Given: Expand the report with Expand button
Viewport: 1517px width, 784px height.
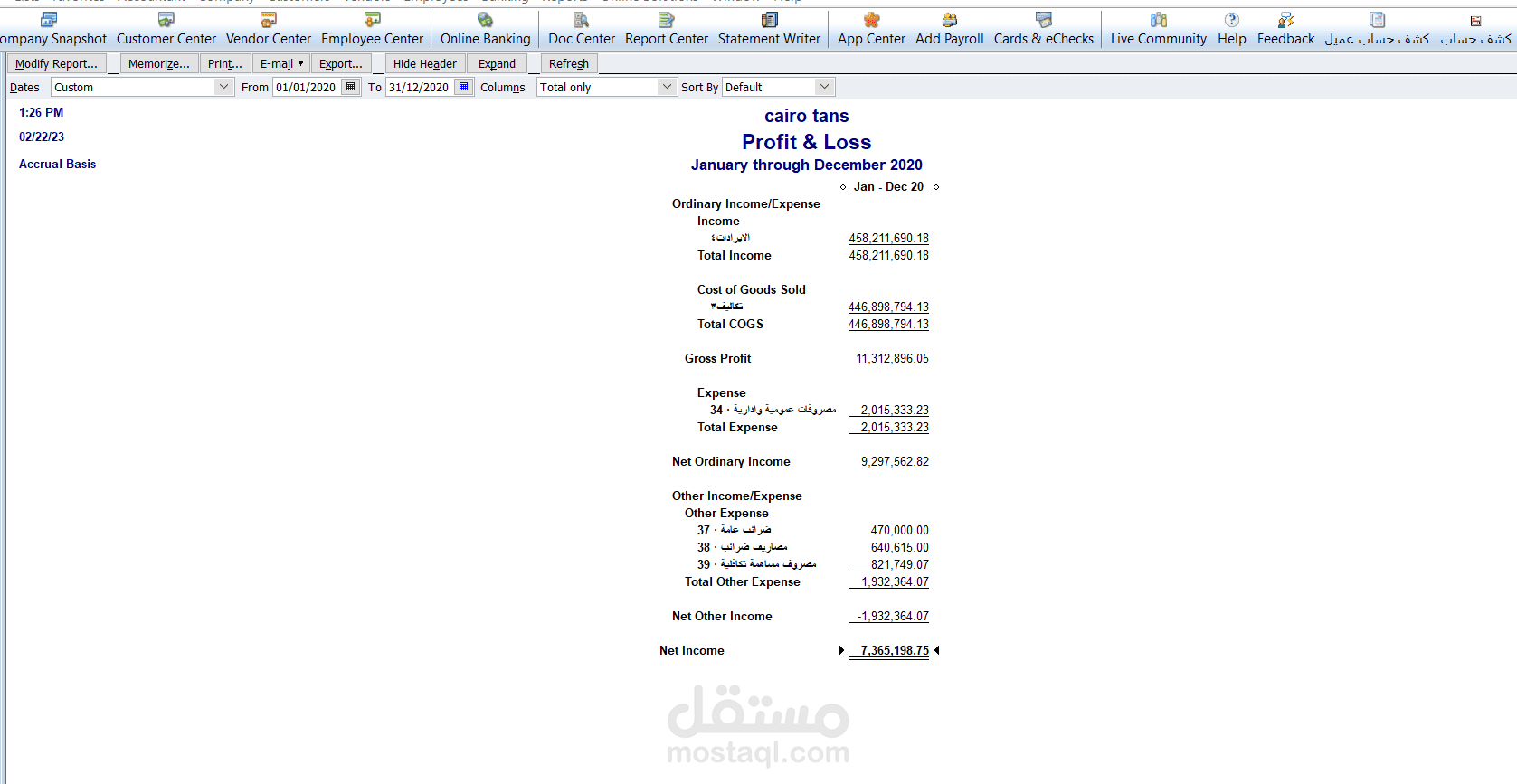Looking at the screenshot, I should pyautogui.click(x=498, y=63).
